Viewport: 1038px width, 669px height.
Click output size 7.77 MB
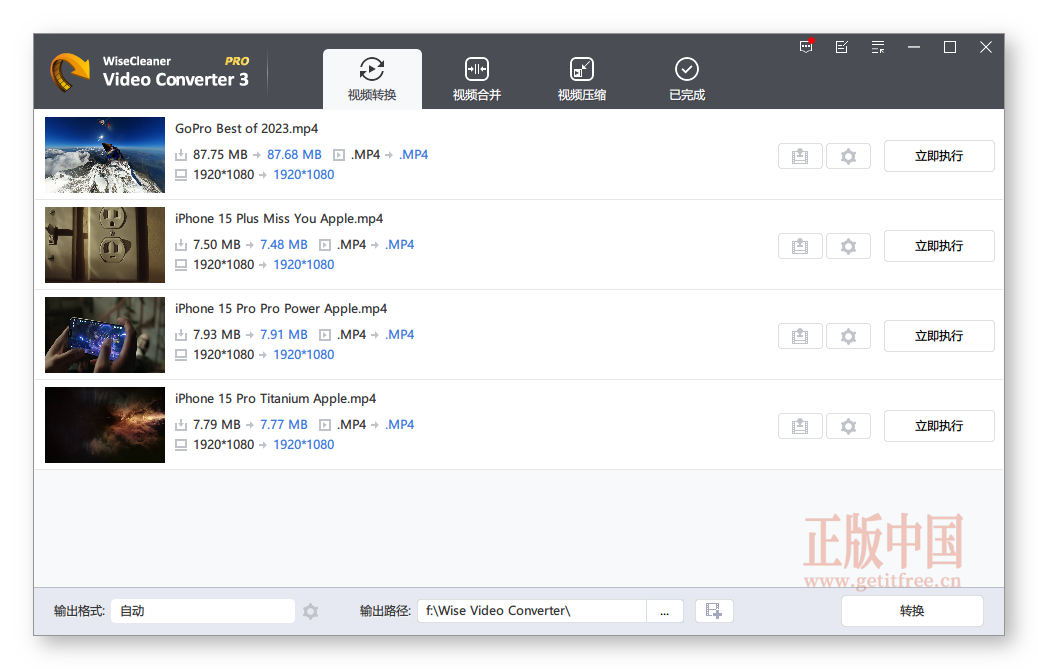click(x=284, y=425)
